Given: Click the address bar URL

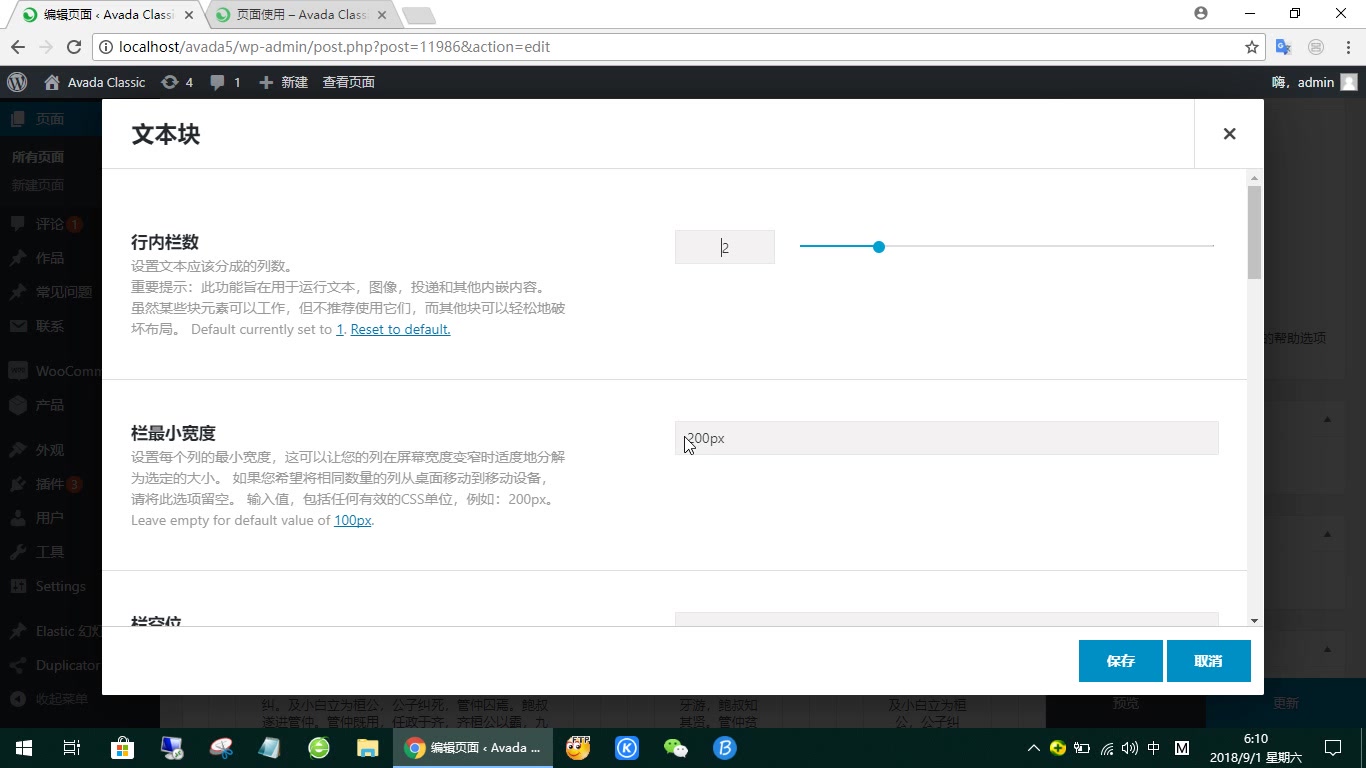Looking at the screenshot, I should point(334,47).
